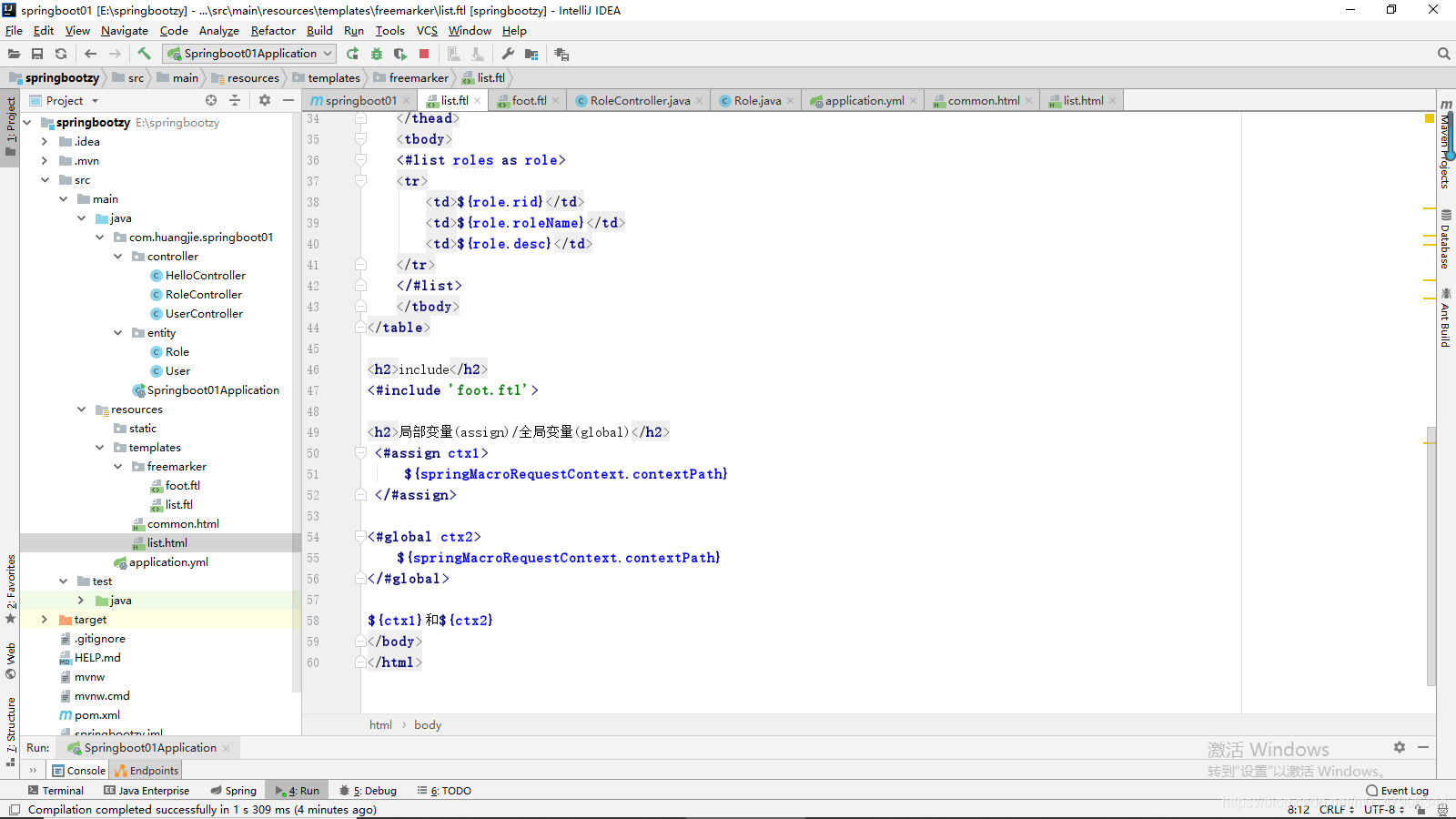This screenshot has height=819, width=1456.
Task: Open the Project panel gear settings
Action: pos(265,100)
